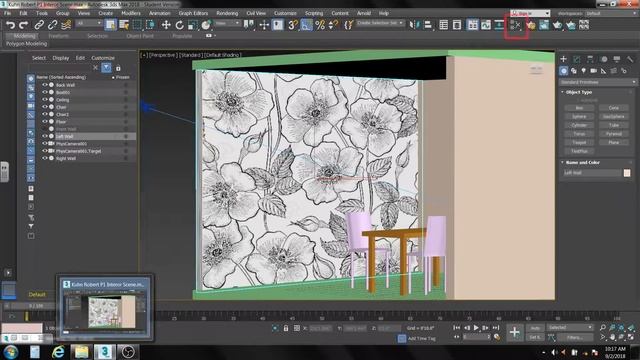Click the Align tool icon
The image size is (640, 360).
click(x=428, y=25)
